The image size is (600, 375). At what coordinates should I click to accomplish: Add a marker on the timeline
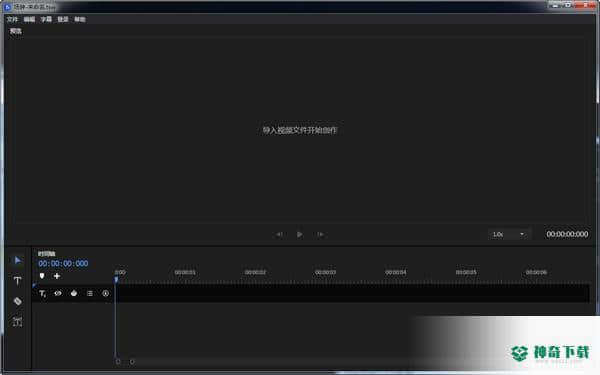click(42, 276)
